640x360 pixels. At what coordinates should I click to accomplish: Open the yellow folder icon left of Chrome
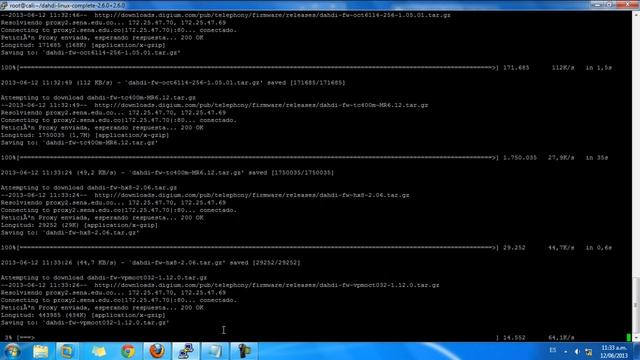(98, 351)
